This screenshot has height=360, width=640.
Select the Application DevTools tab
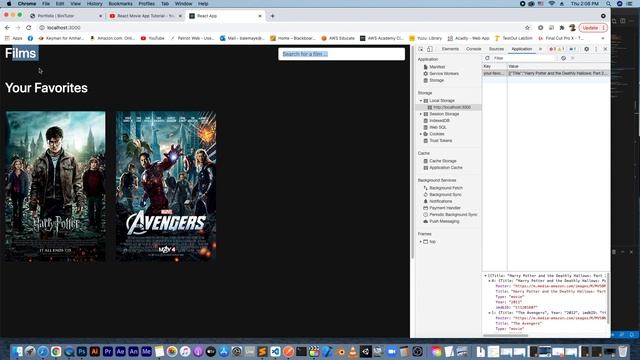522,49
